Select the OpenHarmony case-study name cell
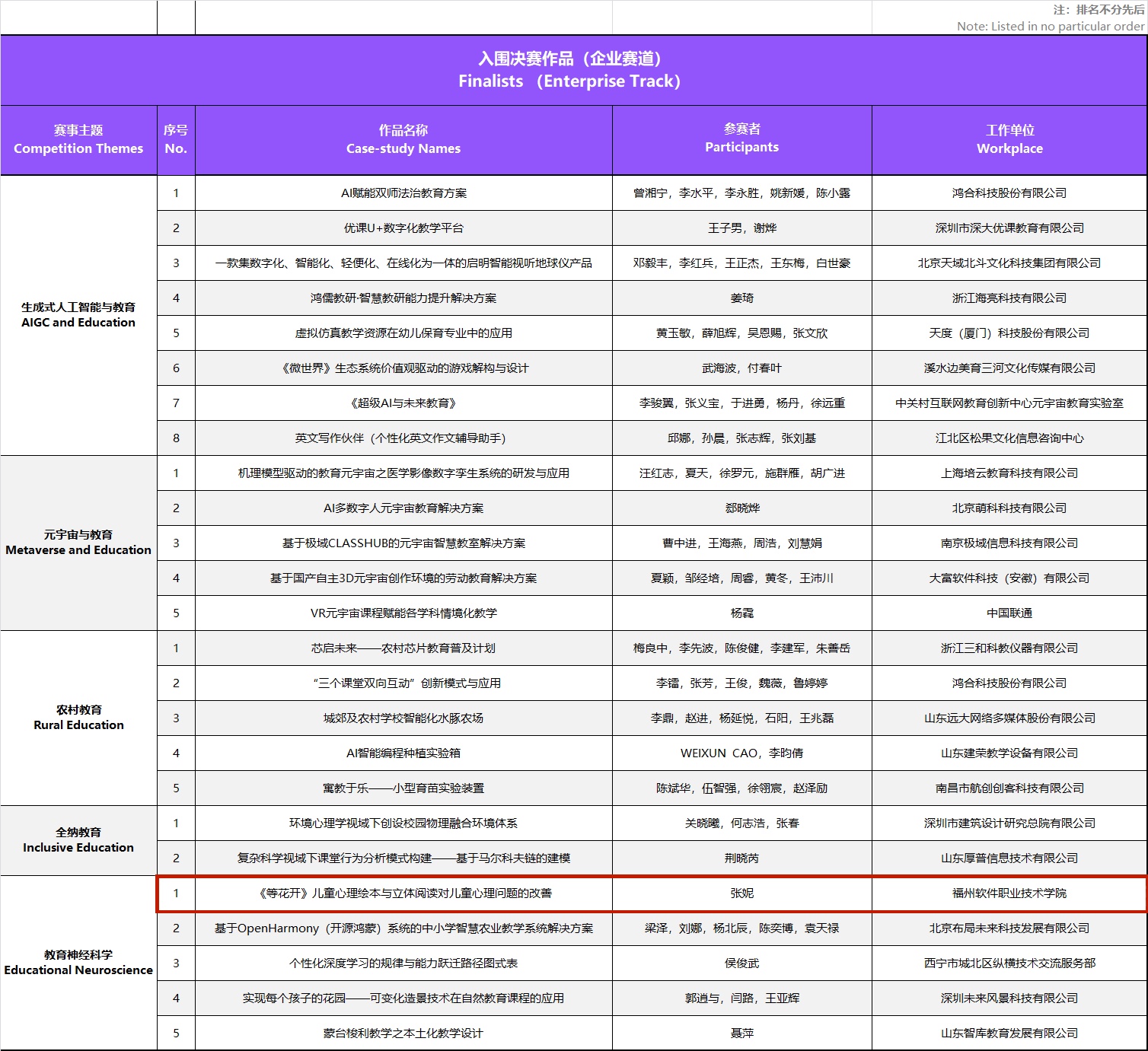The image size is (1148, 1051). (403, 928)
